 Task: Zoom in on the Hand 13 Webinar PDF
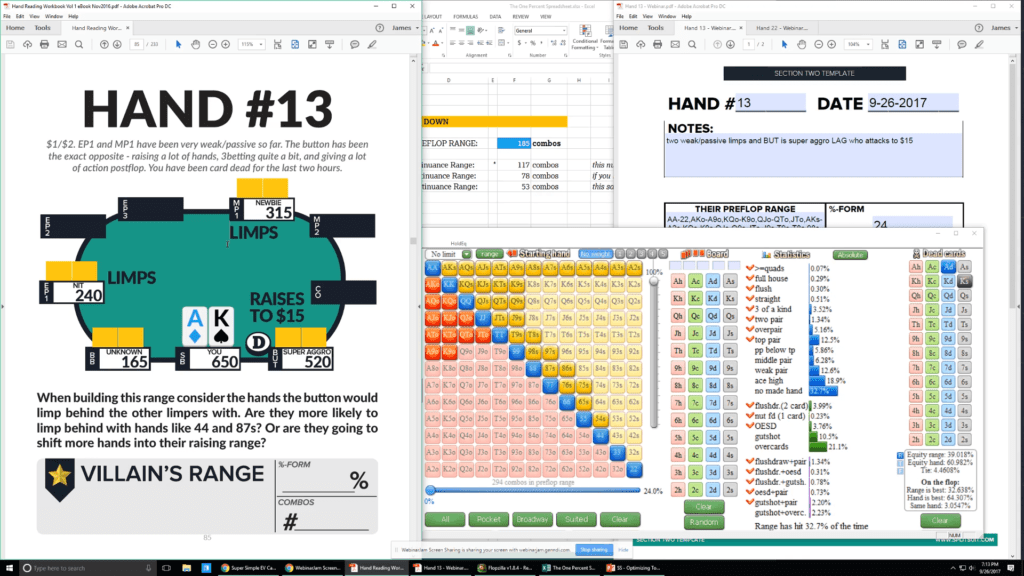[831, 44]
